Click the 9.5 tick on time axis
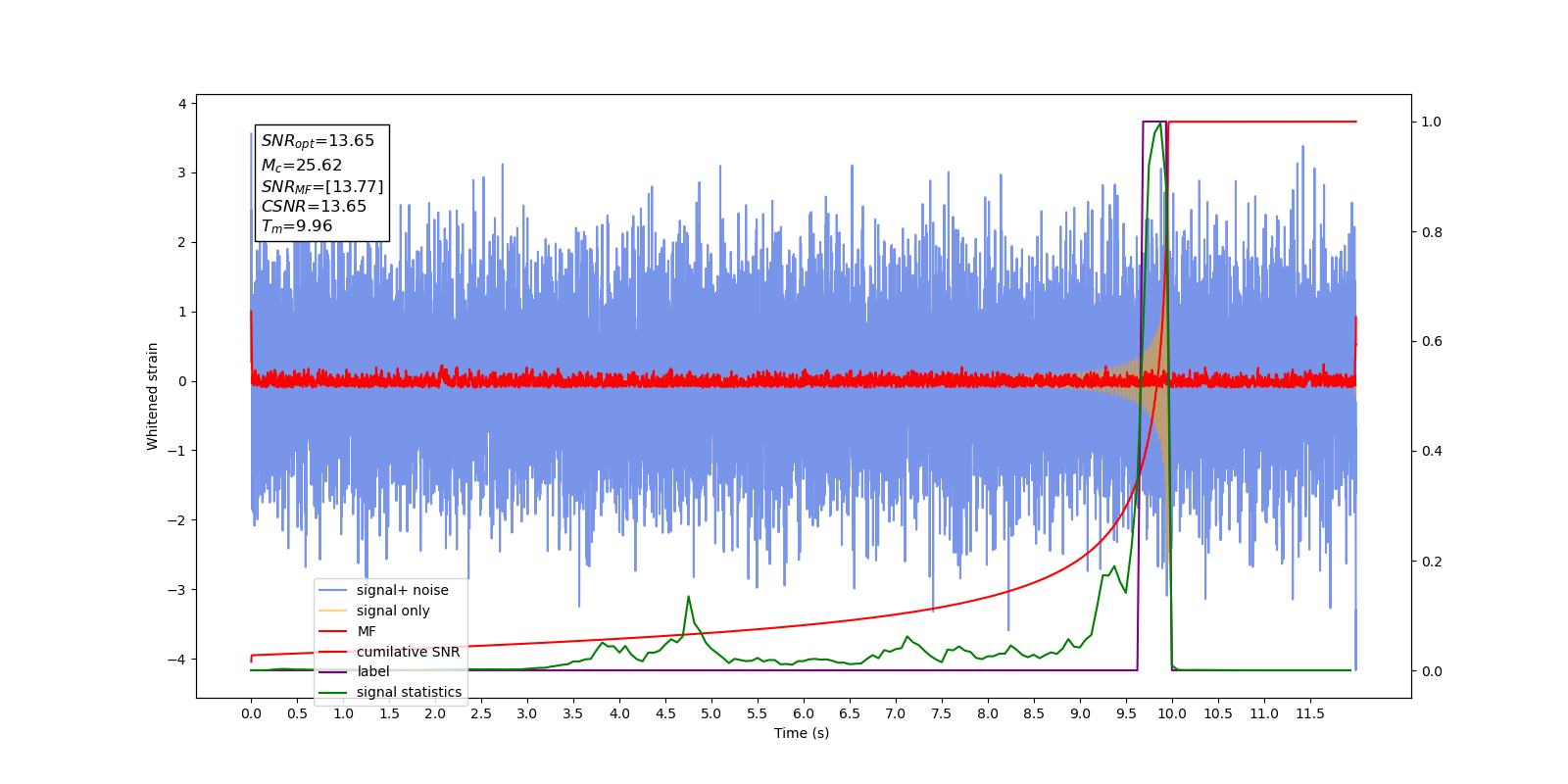The image size is (1568, 784). pos(1126,713)
